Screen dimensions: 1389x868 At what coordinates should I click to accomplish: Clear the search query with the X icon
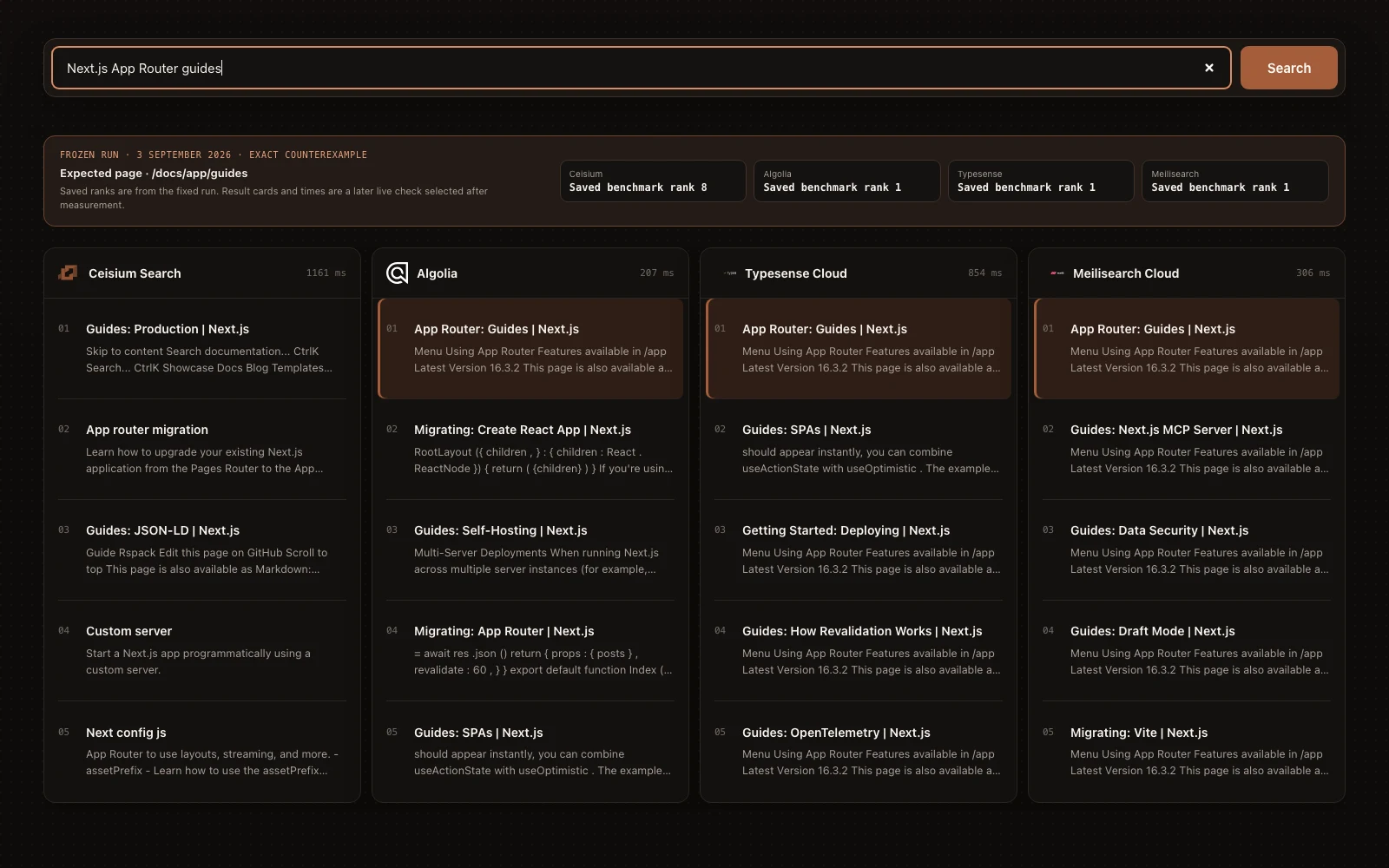pyautogui.click(x=1208, y=68)
